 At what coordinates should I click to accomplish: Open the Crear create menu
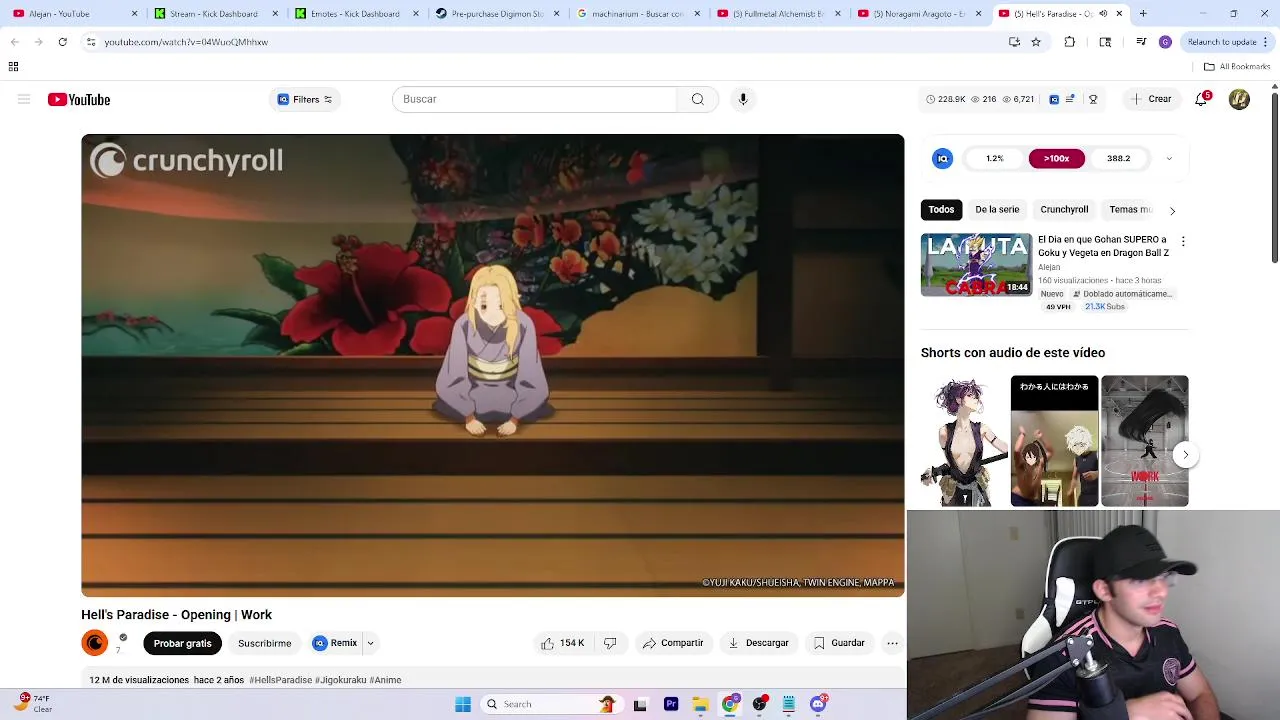click(x=1151, y=99)
